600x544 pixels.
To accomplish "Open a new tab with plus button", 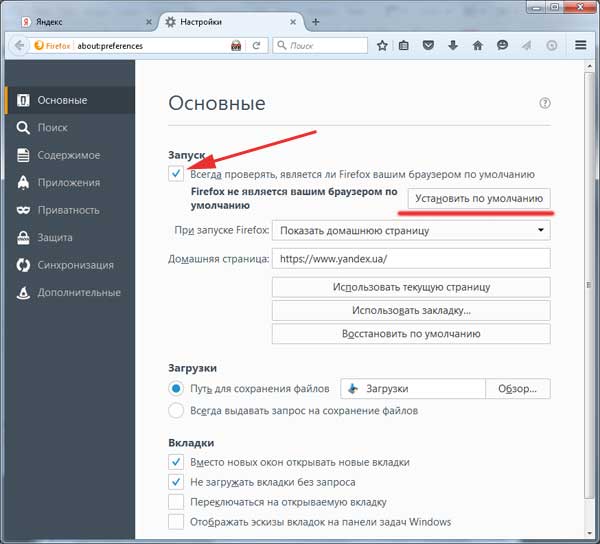I will (316, 21).
